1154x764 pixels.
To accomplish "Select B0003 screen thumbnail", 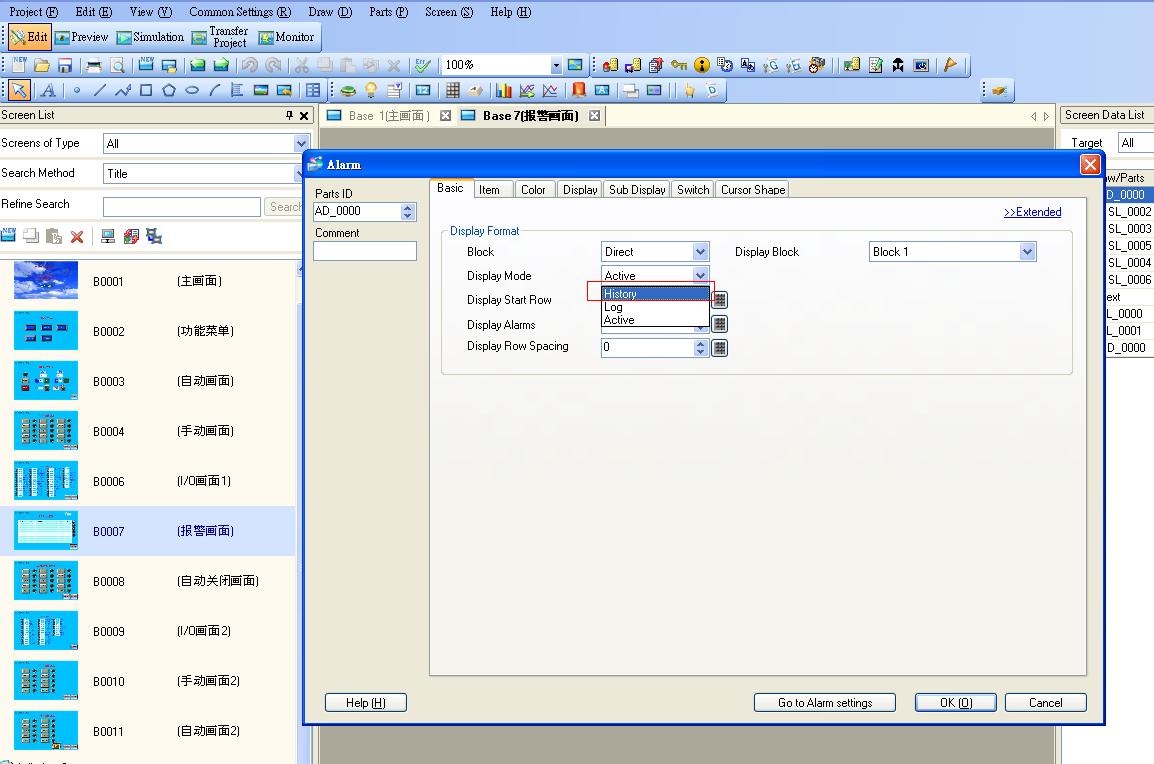I will [x=46, y=381].
